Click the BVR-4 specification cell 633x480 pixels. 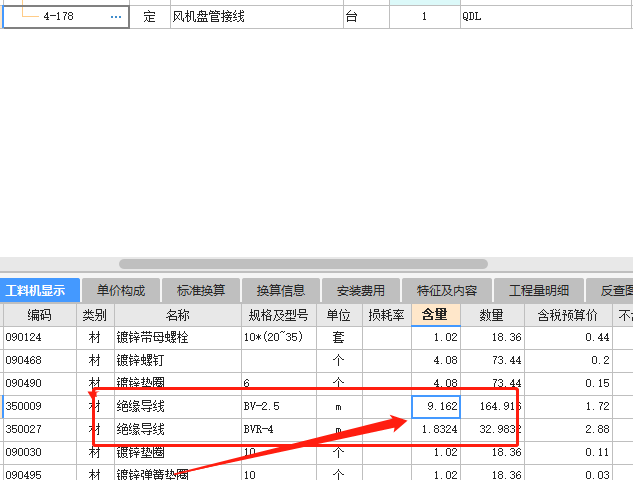tap(279, 430)
